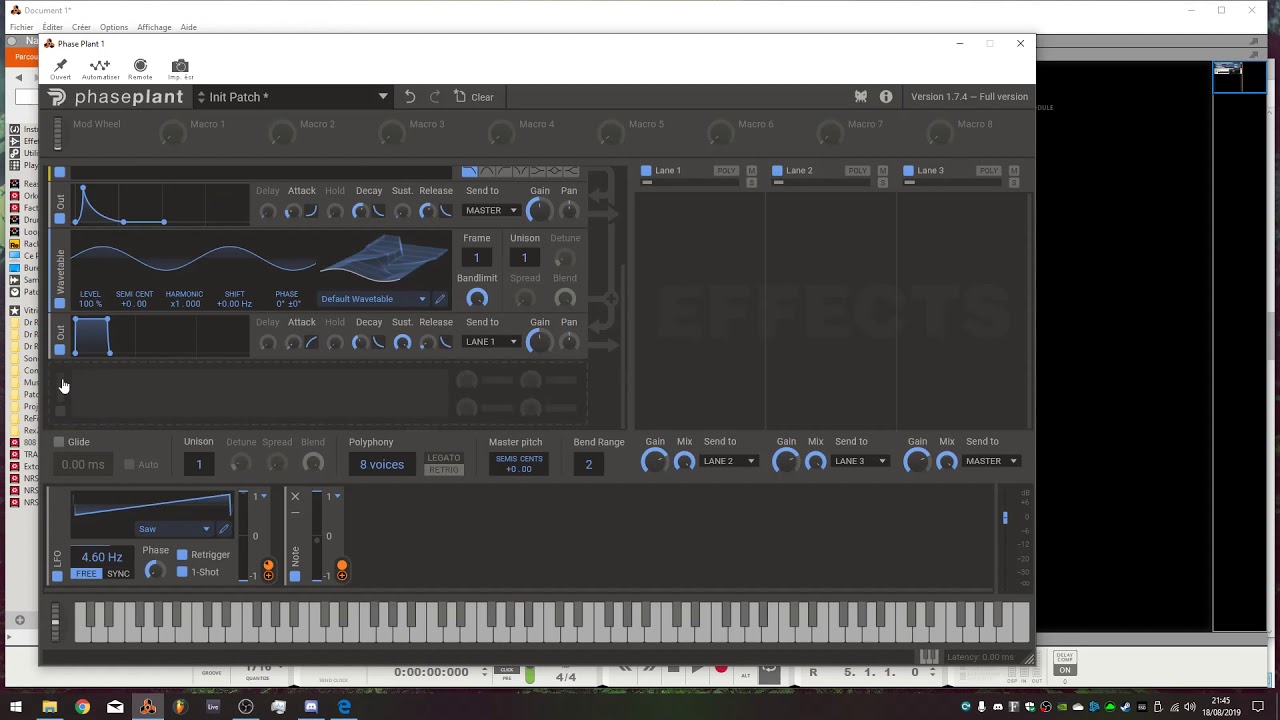Open the LANE 2 send-to dropdown
Viewport: 1280px width, 720px height.
click(729, 461)
